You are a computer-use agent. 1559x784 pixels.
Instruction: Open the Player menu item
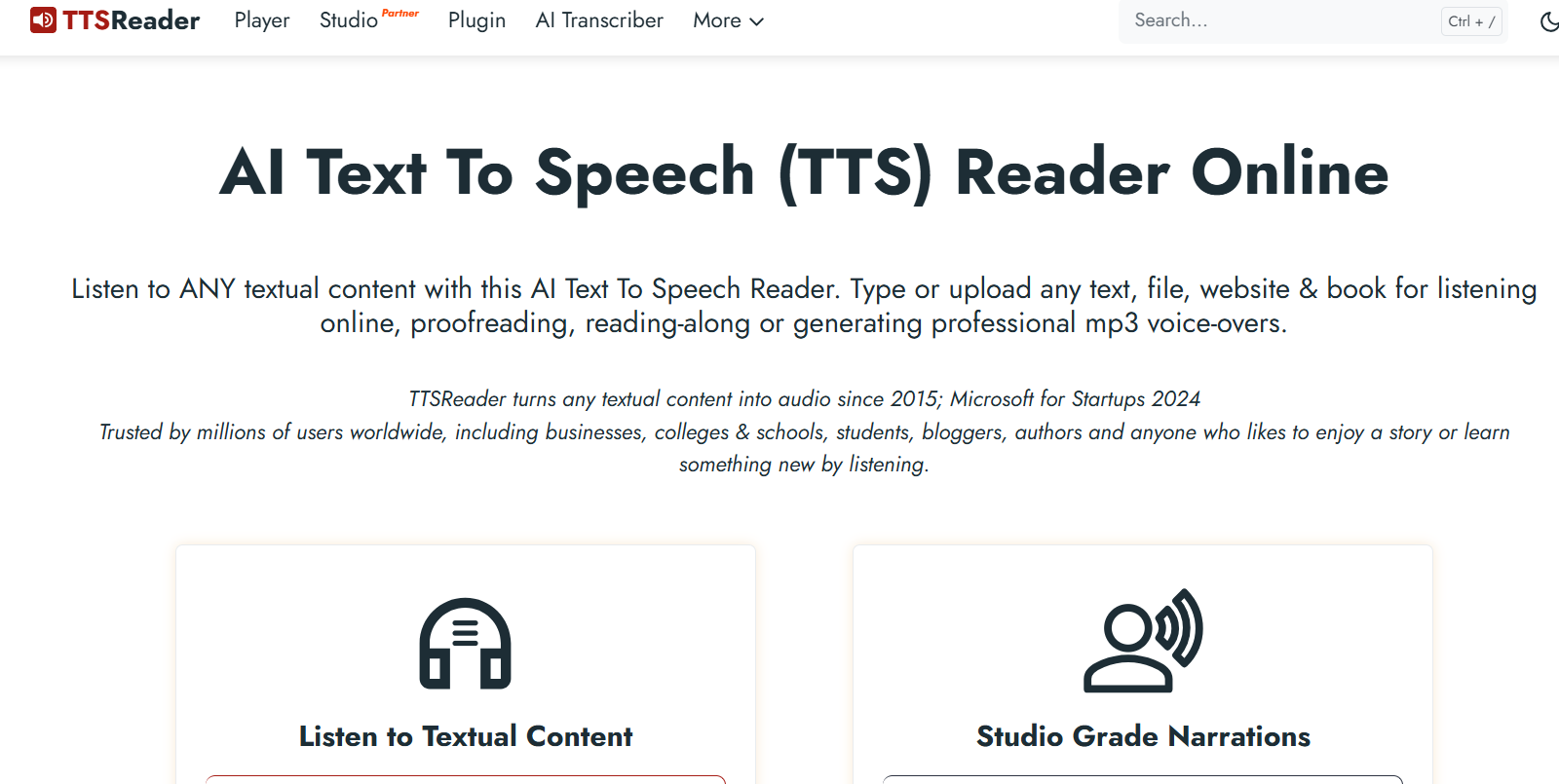(x=262, y=20)
